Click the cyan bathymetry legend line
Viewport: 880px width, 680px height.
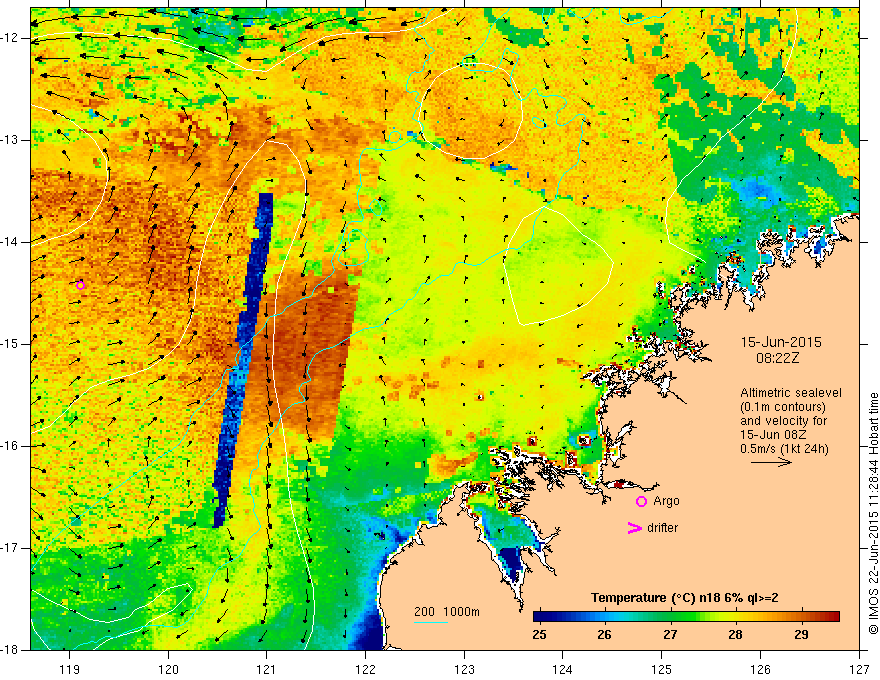430,622
